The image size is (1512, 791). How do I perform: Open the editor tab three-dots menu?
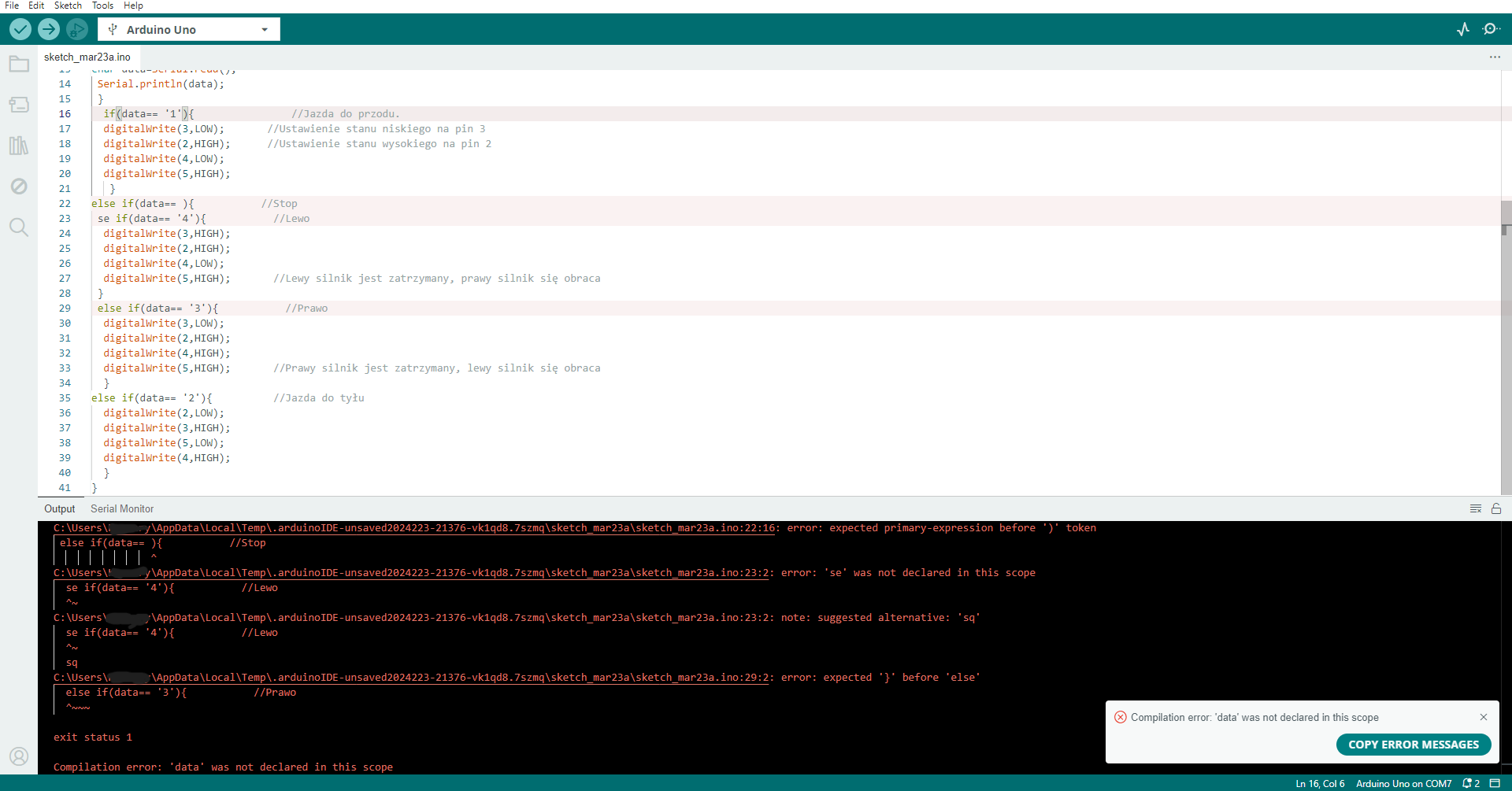pyautogui.click(x=1495, y=57)
